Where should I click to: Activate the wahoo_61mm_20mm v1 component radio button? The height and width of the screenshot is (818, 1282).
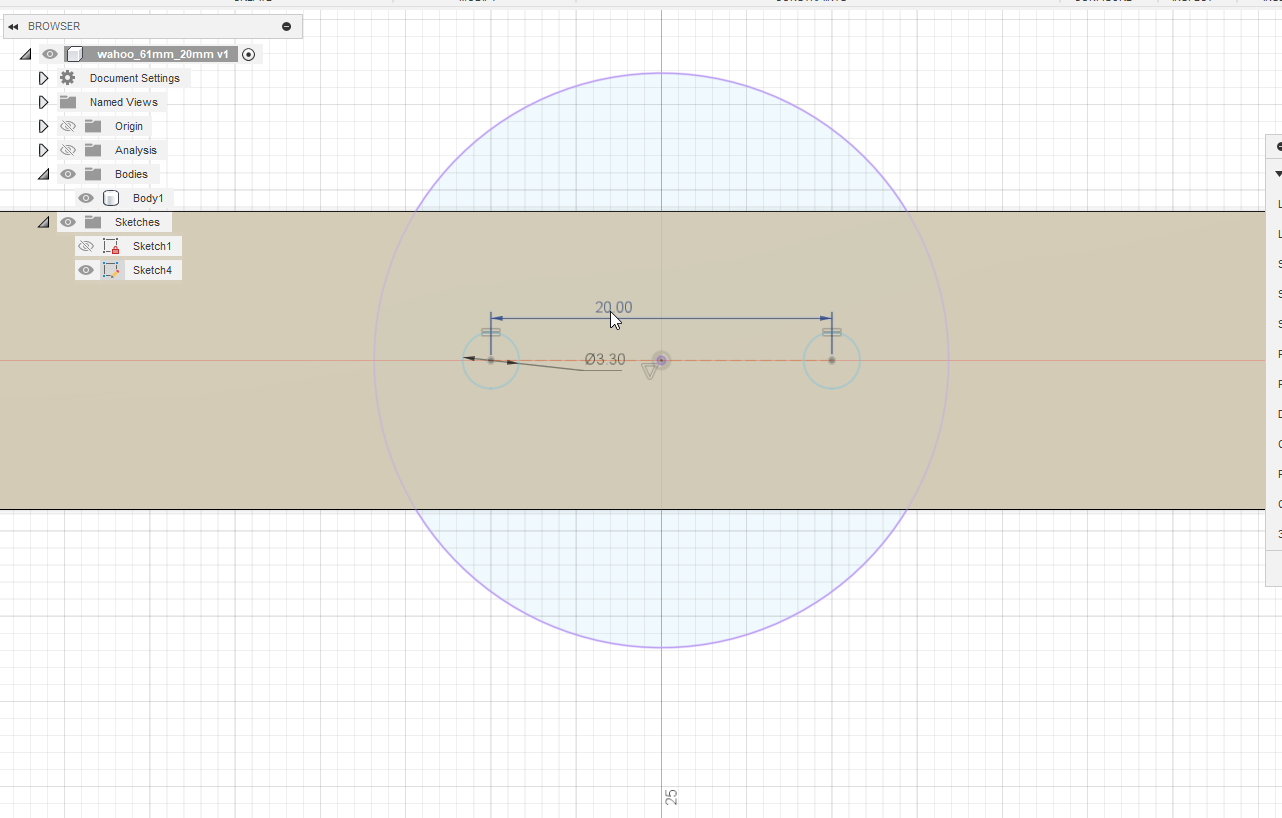pos(249,54)
